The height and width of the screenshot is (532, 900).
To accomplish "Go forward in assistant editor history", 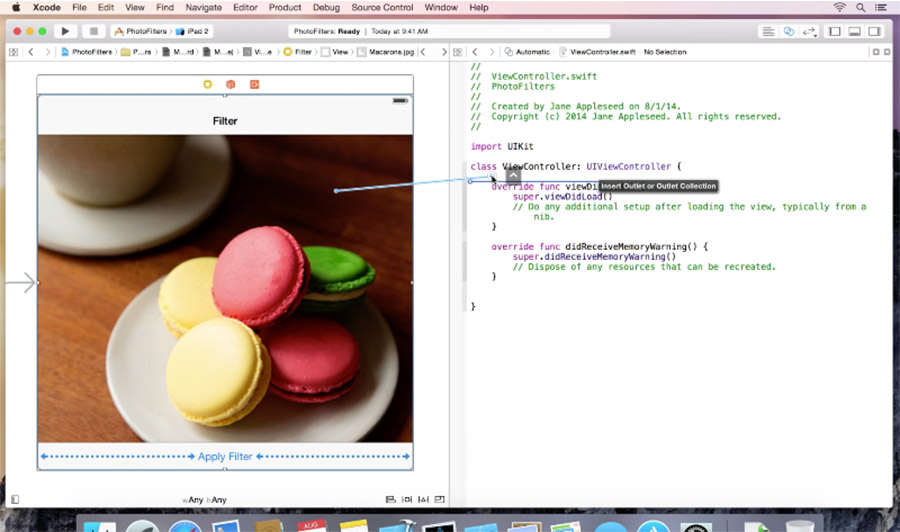I will [x=491, y=52].
